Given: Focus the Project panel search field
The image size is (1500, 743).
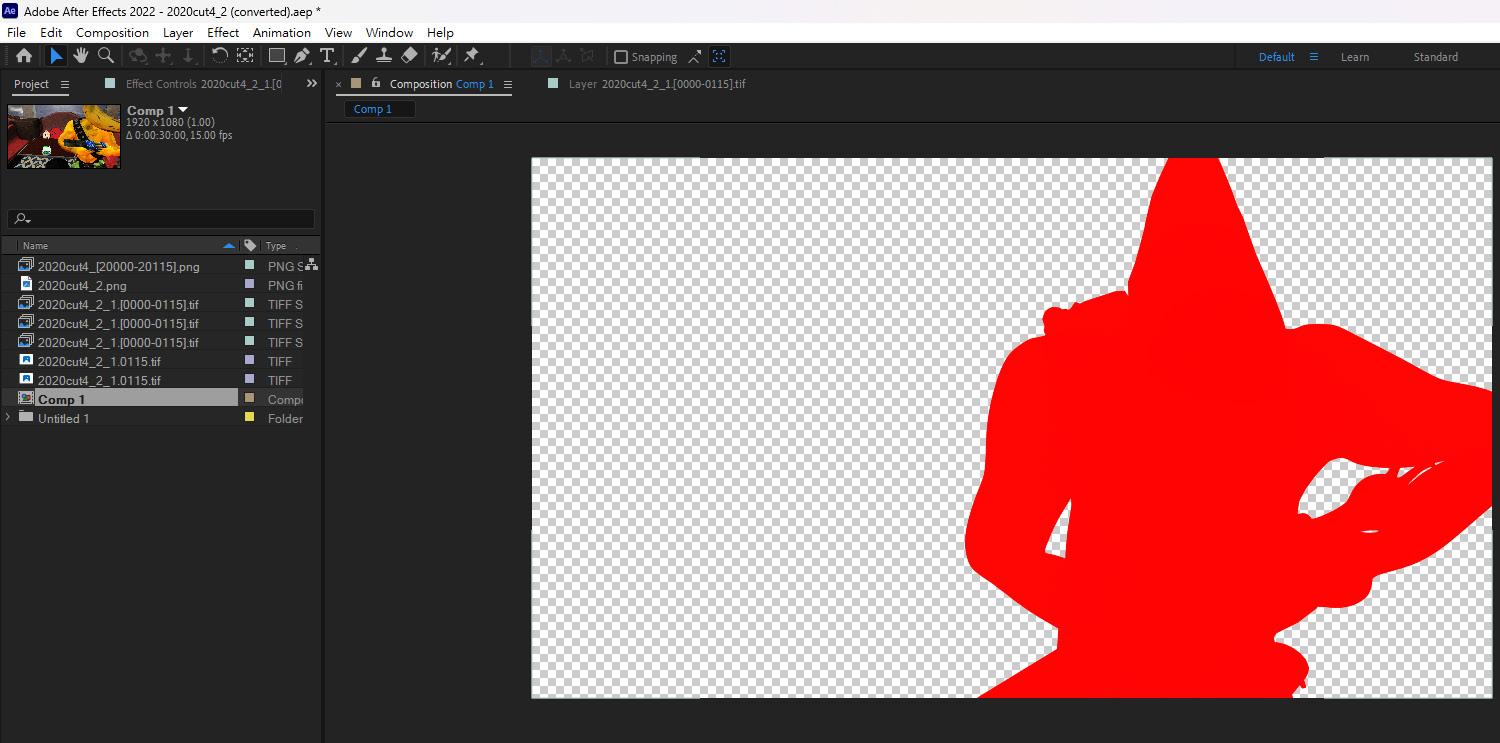Looking at the screenshot, I should pos(161,219).
